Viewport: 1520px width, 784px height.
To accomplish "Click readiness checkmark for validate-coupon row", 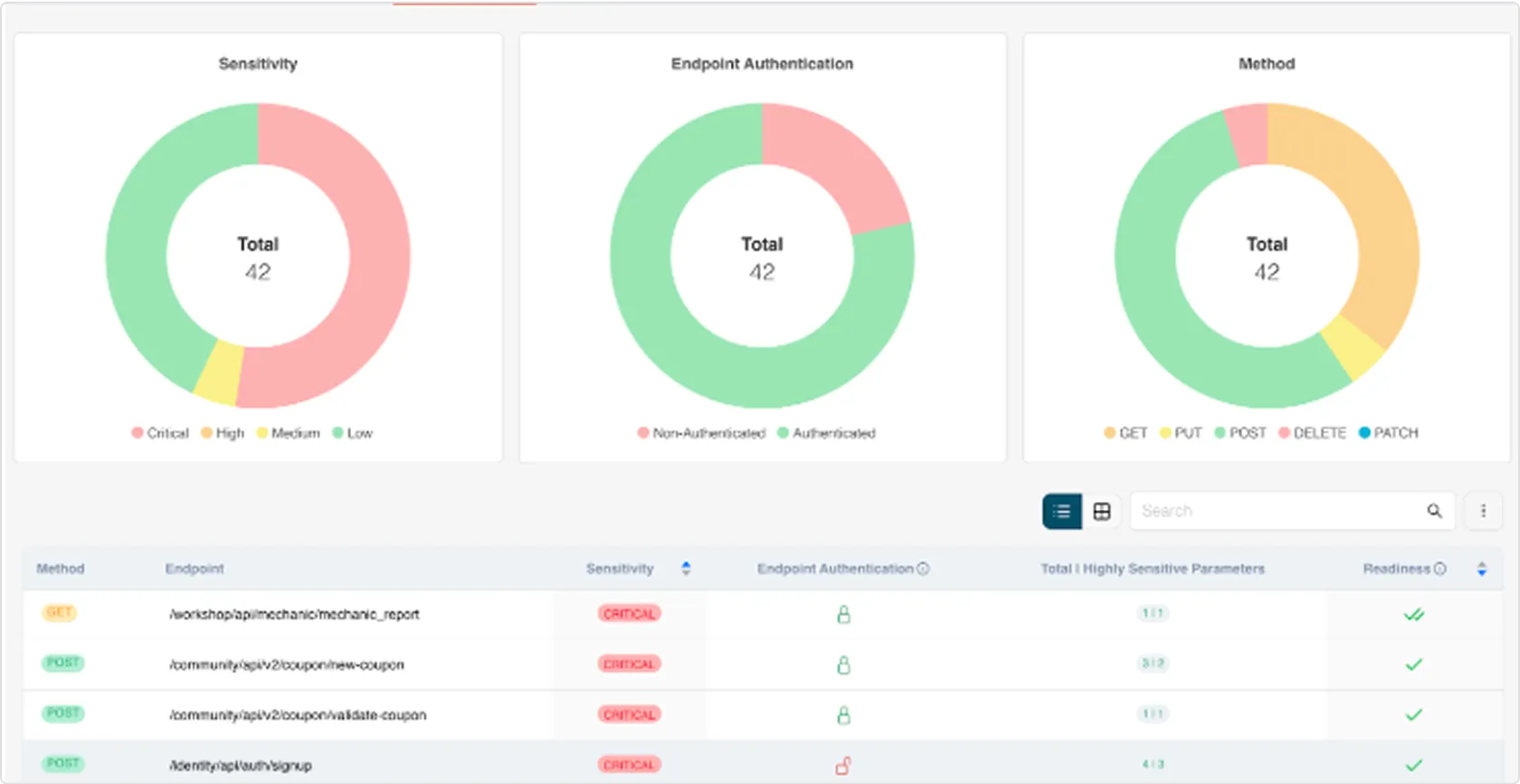I will (1413, 715).
